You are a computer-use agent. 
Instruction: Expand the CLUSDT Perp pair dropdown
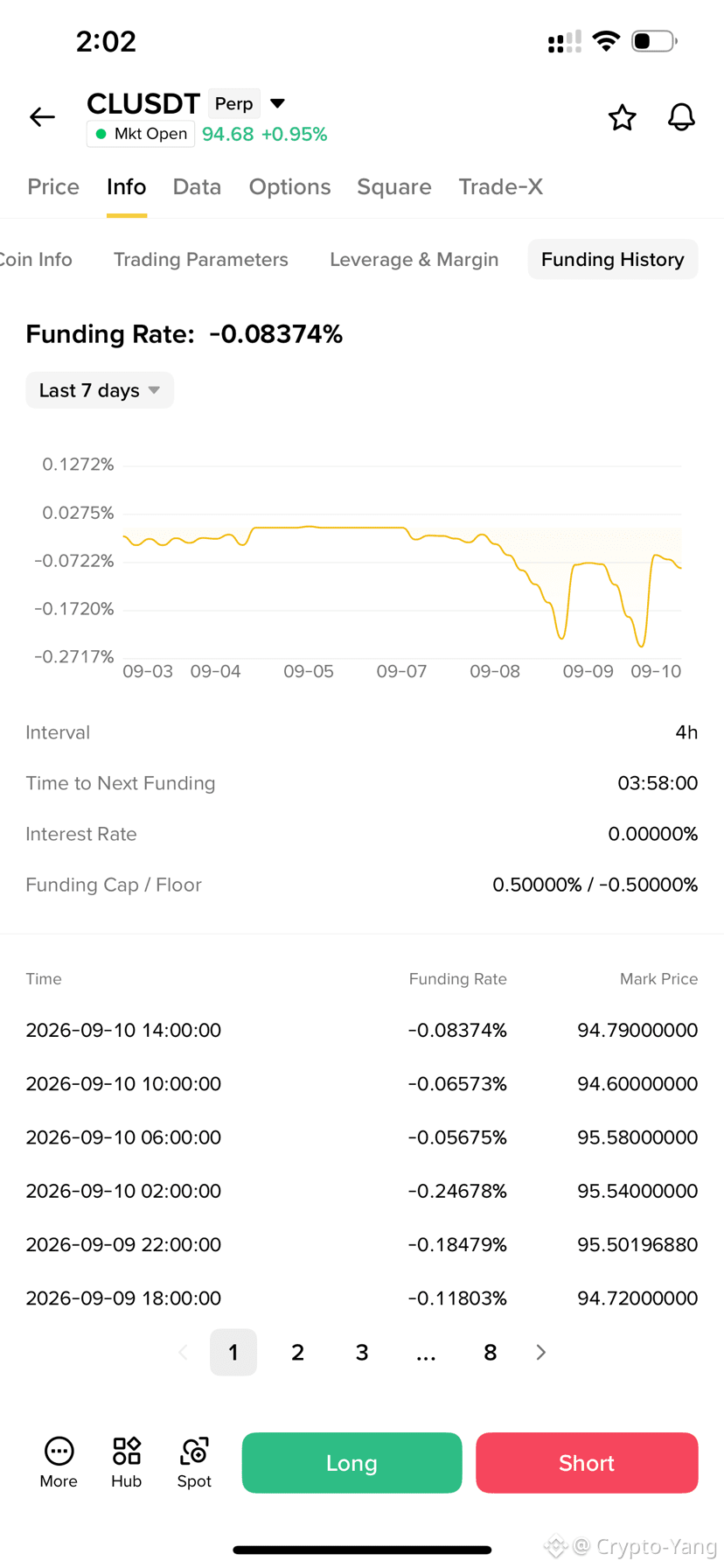tap(277, 103)
